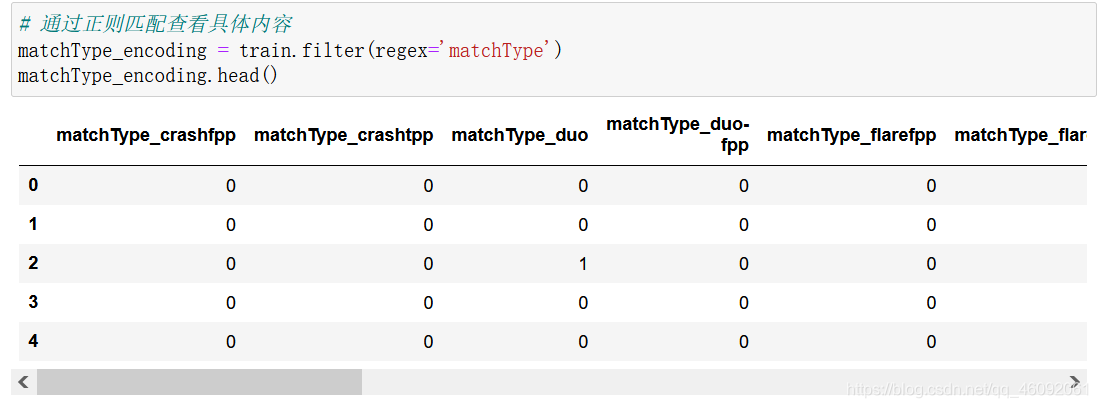
Task: Click row 0 value under matchType_duo-fpp
Action: (x=744, y=186)
